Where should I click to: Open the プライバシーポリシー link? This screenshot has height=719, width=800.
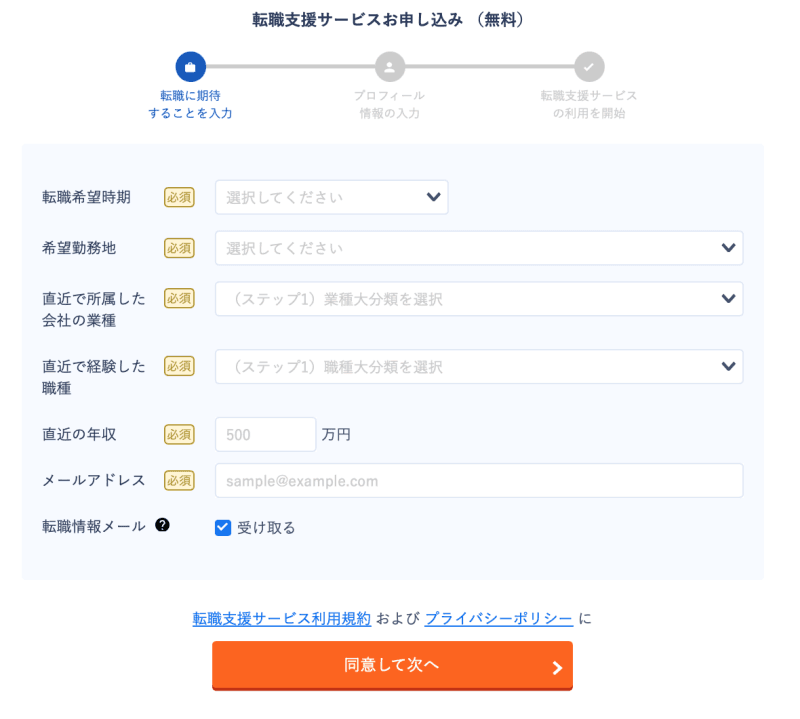point(497,619)
